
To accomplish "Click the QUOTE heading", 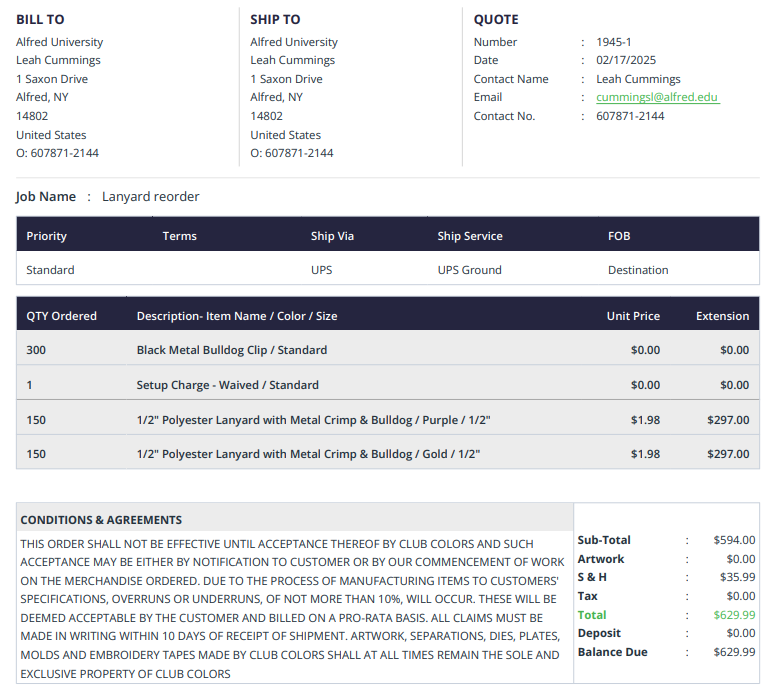I will tap(496, 19).
